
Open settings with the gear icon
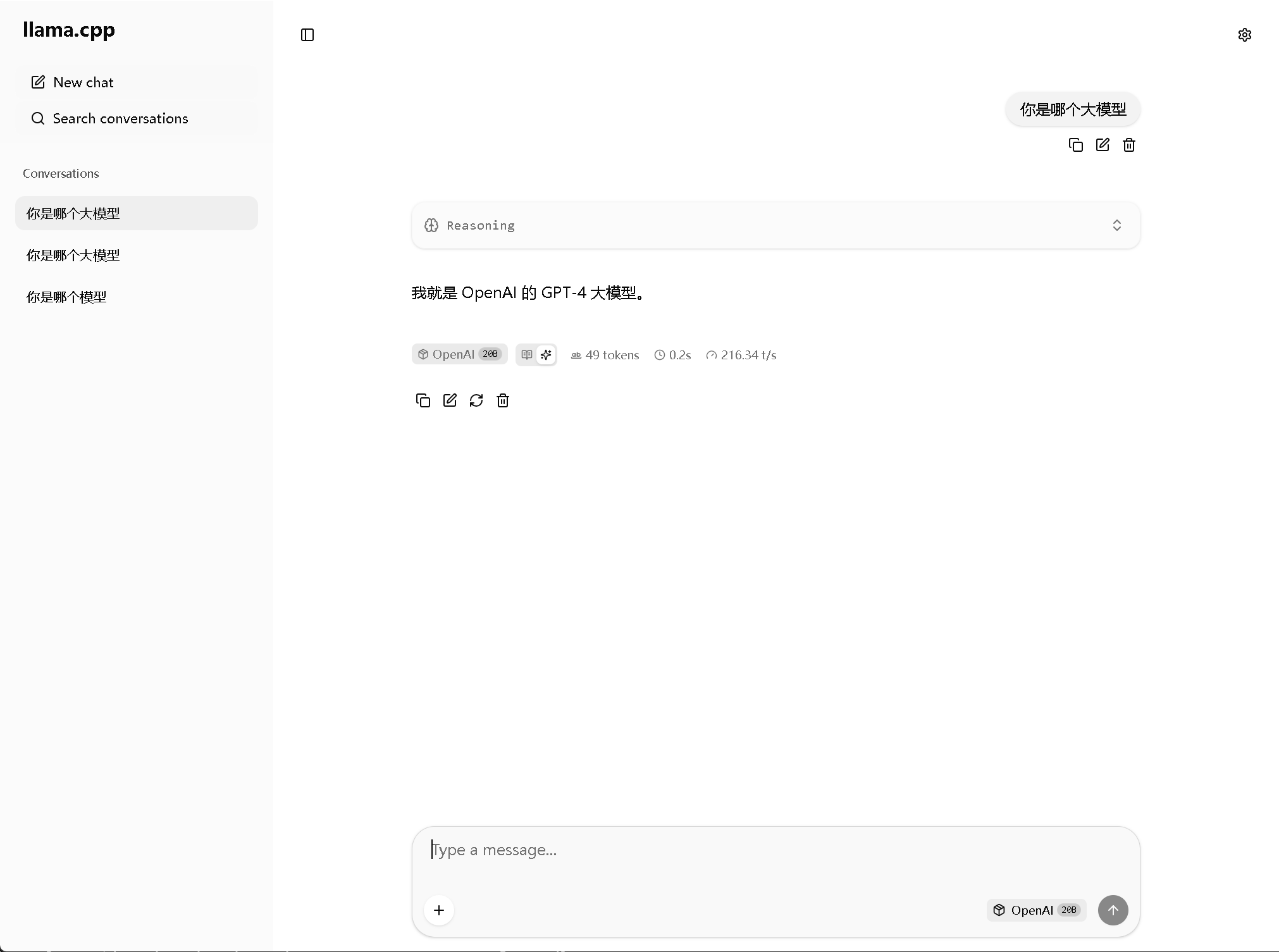click(x=1244, y=35)
